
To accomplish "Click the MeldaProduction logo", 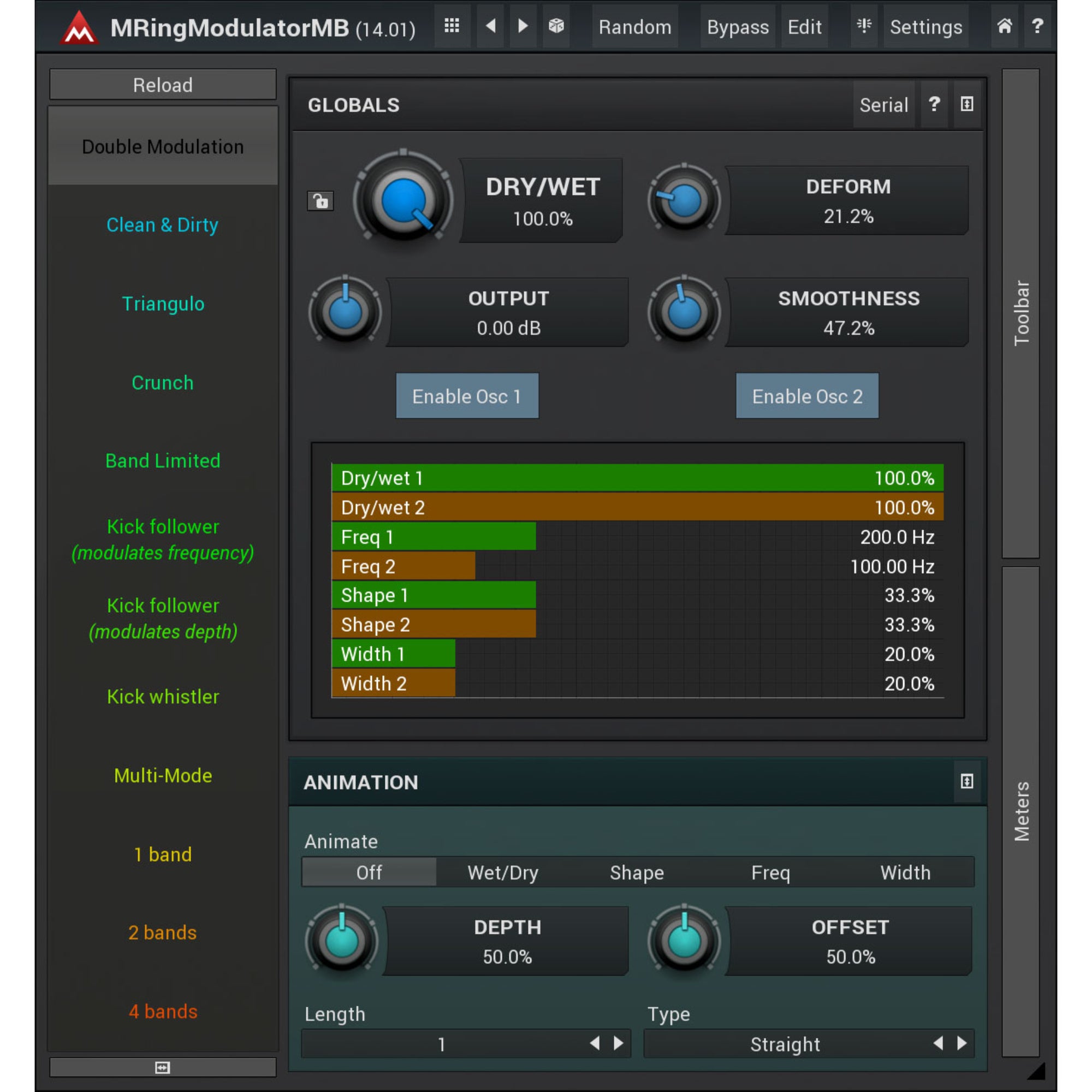I will [x=79, y=28].
